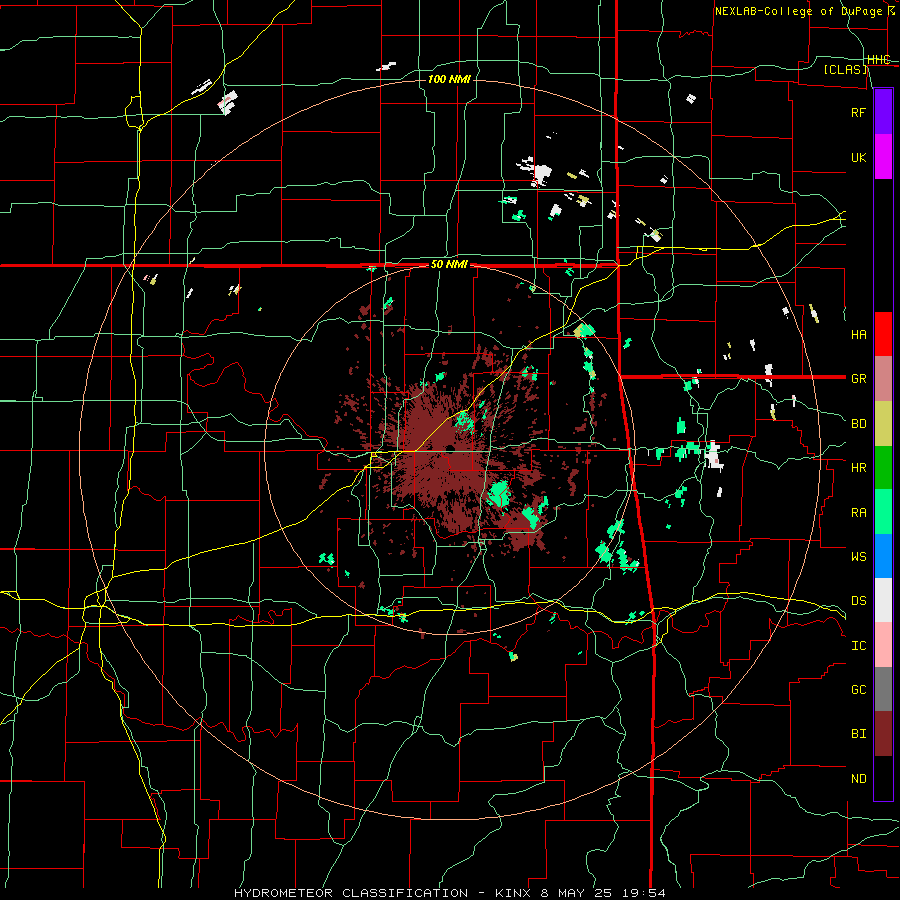Viewport: 900px width, 900px height.
Task: Click the GR pinkish legend swatch
Action: (x=883, y=379)
